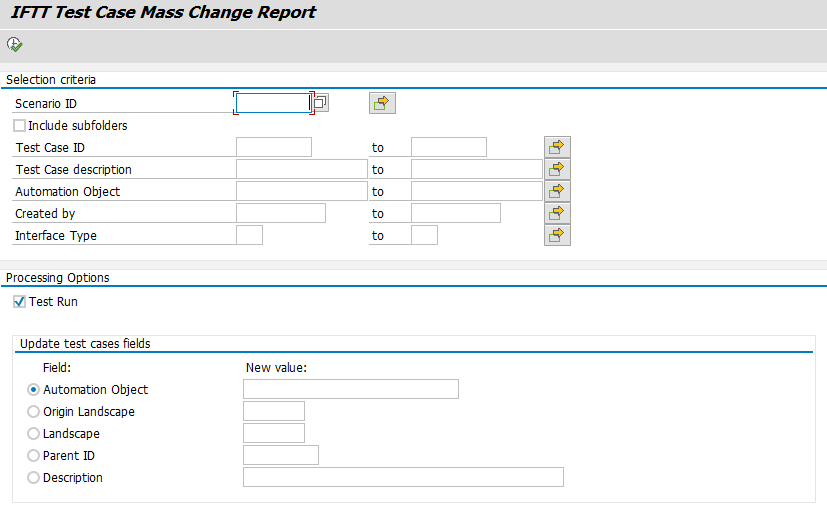Image resolution: width=827 pixels, height=523 pixels.
Task: Open multiple selection for Test Case ID
Action: click(x=557, y=147)
